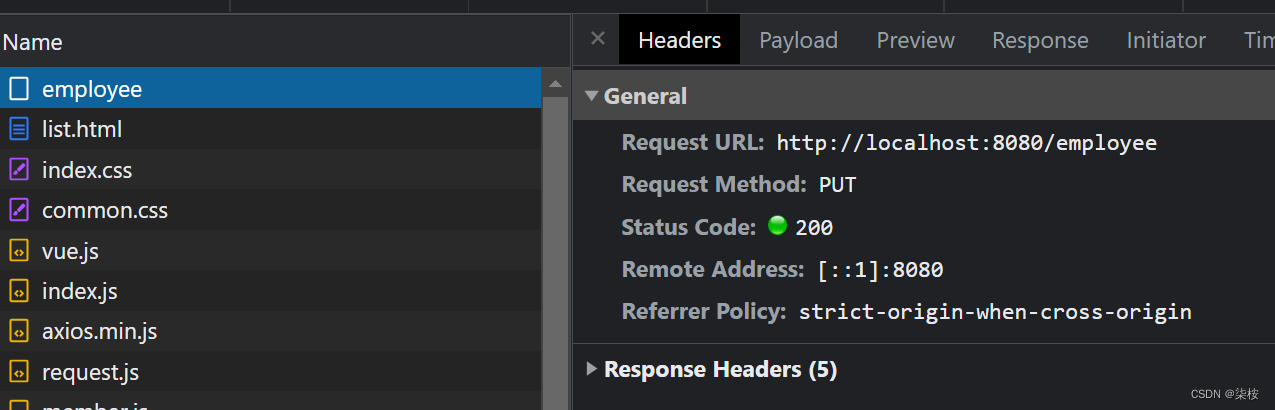Image resolution: width=1275 pixels, height=410 pixels.
Task: Switch to the Preview tab
Action: [916, 40]
